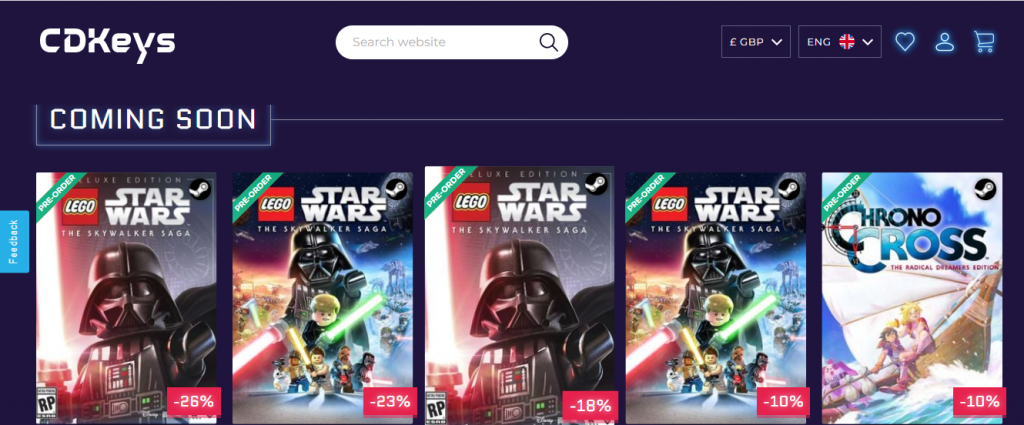1024x425 pixels.
Task: Click the -18% discount badge
Action: pos(587,405)
